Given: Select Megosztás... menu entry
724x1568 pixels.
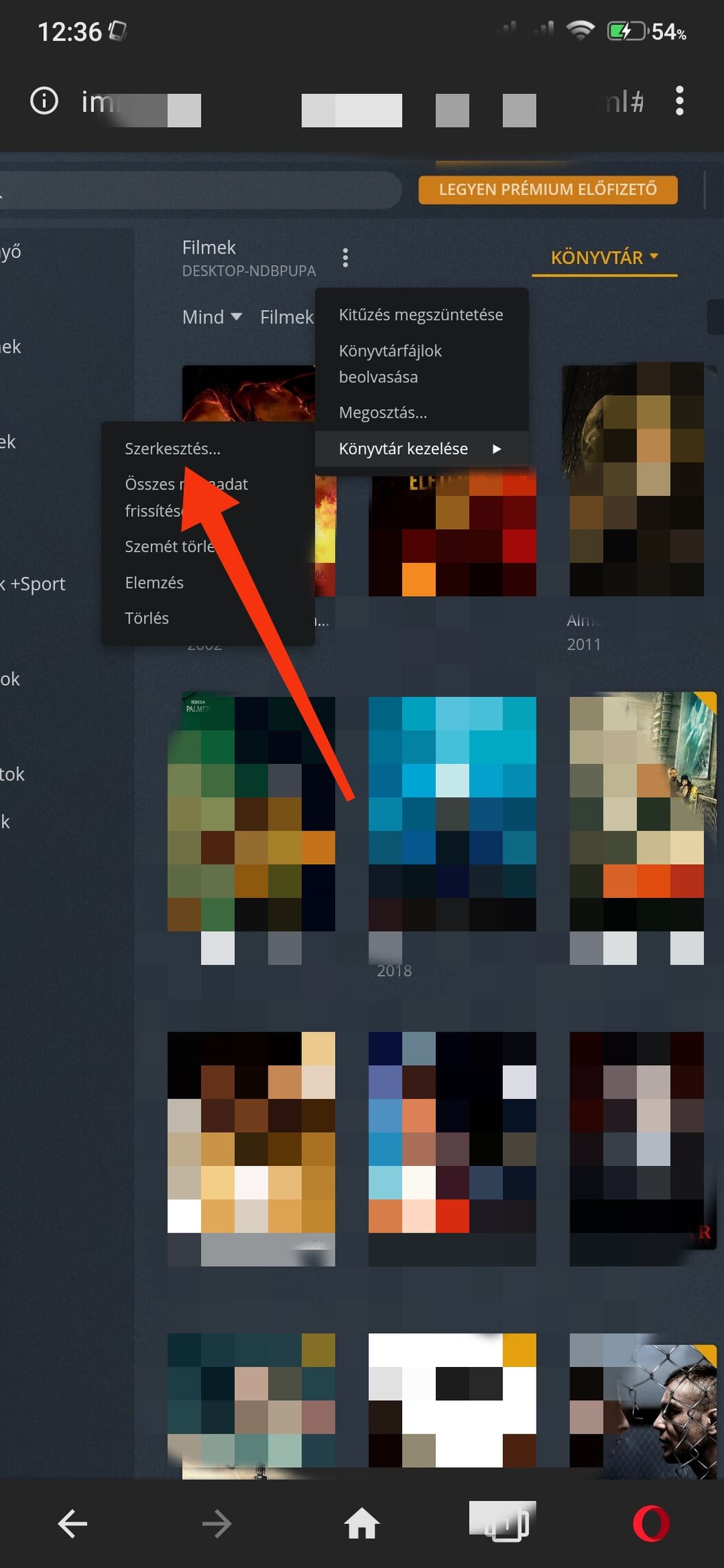Looking at the screenshot, I should coord(421,412).
